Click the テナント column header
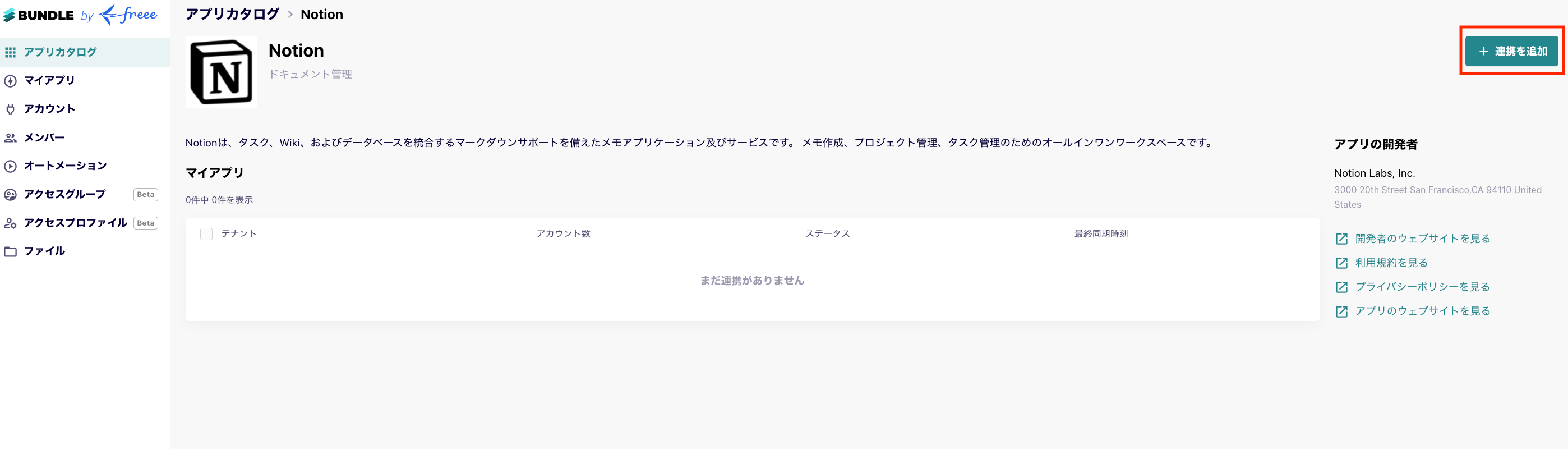Screen dimensions: 1568x449 tap(238, 234)
